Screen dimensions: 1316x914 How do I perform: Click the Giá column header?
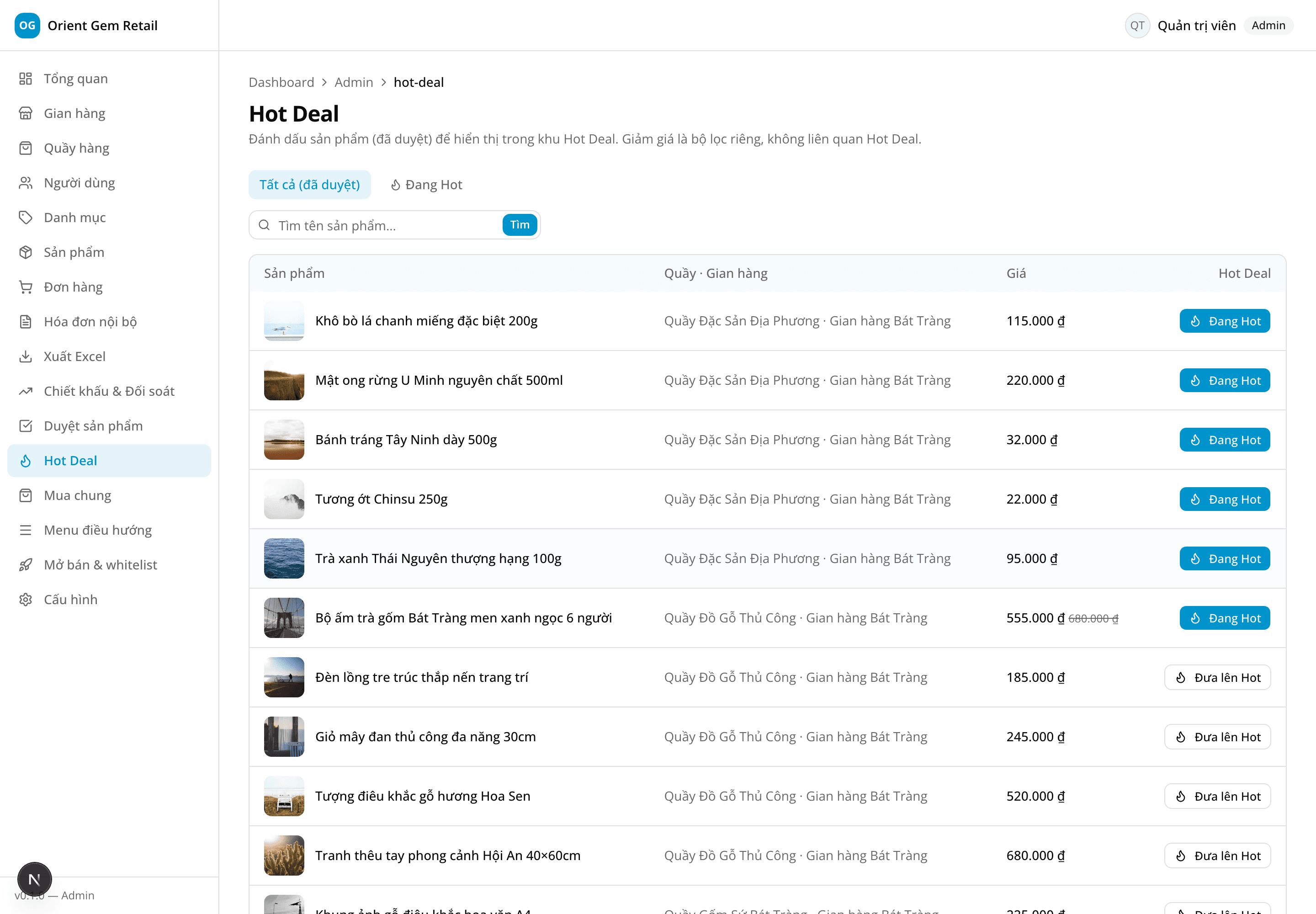1016,273
